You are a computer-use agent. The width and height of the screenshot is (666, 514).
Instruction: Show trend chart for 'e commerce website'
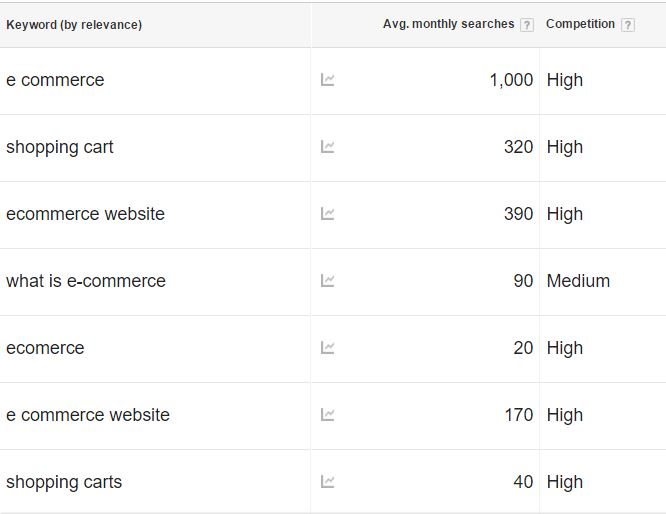tap(327, 415)
